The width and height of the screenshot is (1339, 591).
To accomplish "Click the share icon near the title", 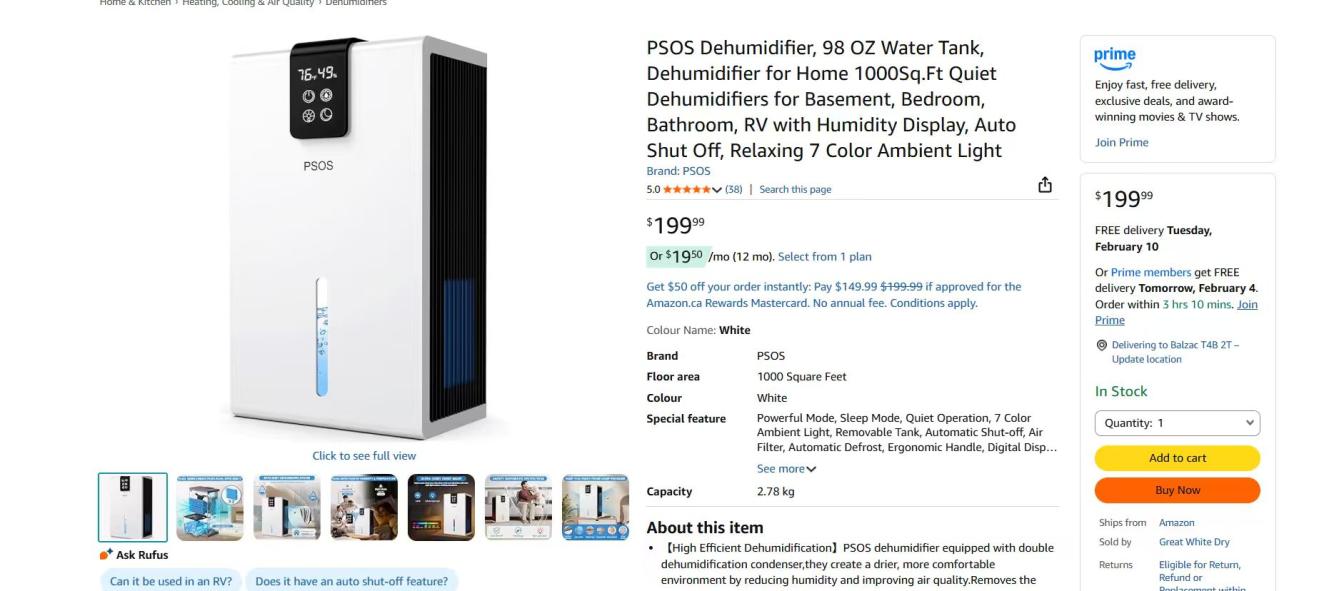I will coord(1045,185).
